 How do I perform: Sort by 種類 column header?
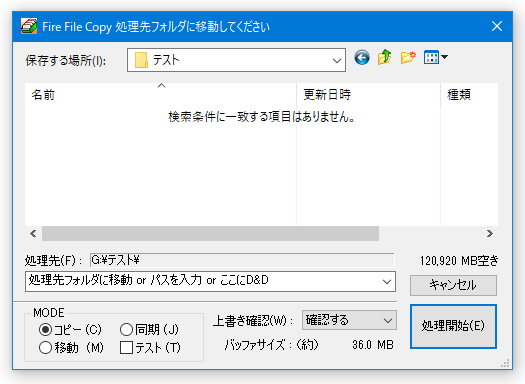pyautogui.click(x=469, y=95)
